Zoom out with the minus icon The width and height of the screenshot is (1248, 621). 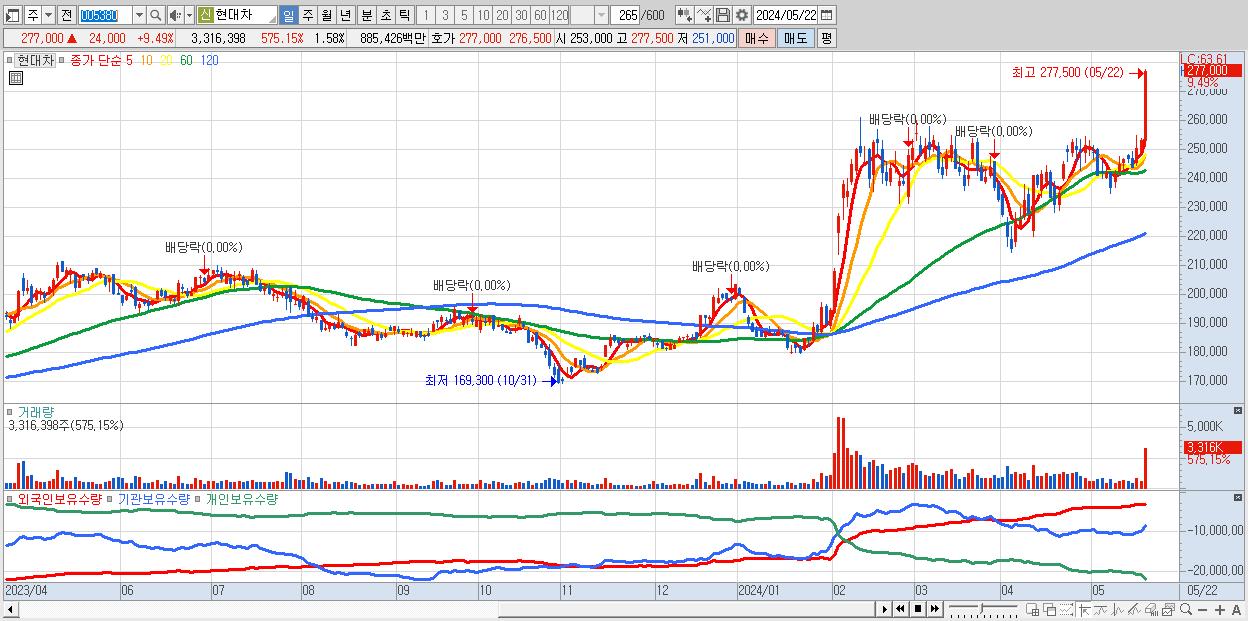[x=1203, y=610]
